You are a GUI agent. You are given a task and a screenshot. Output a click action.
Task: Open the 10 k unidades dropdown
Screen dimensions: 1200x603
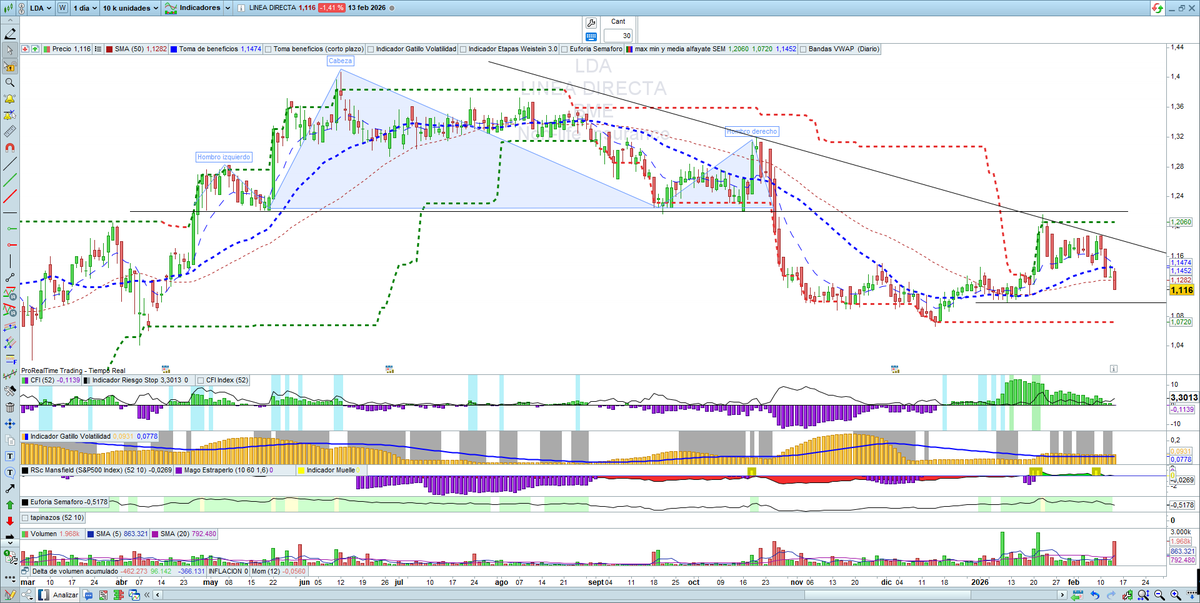[131, 8]
